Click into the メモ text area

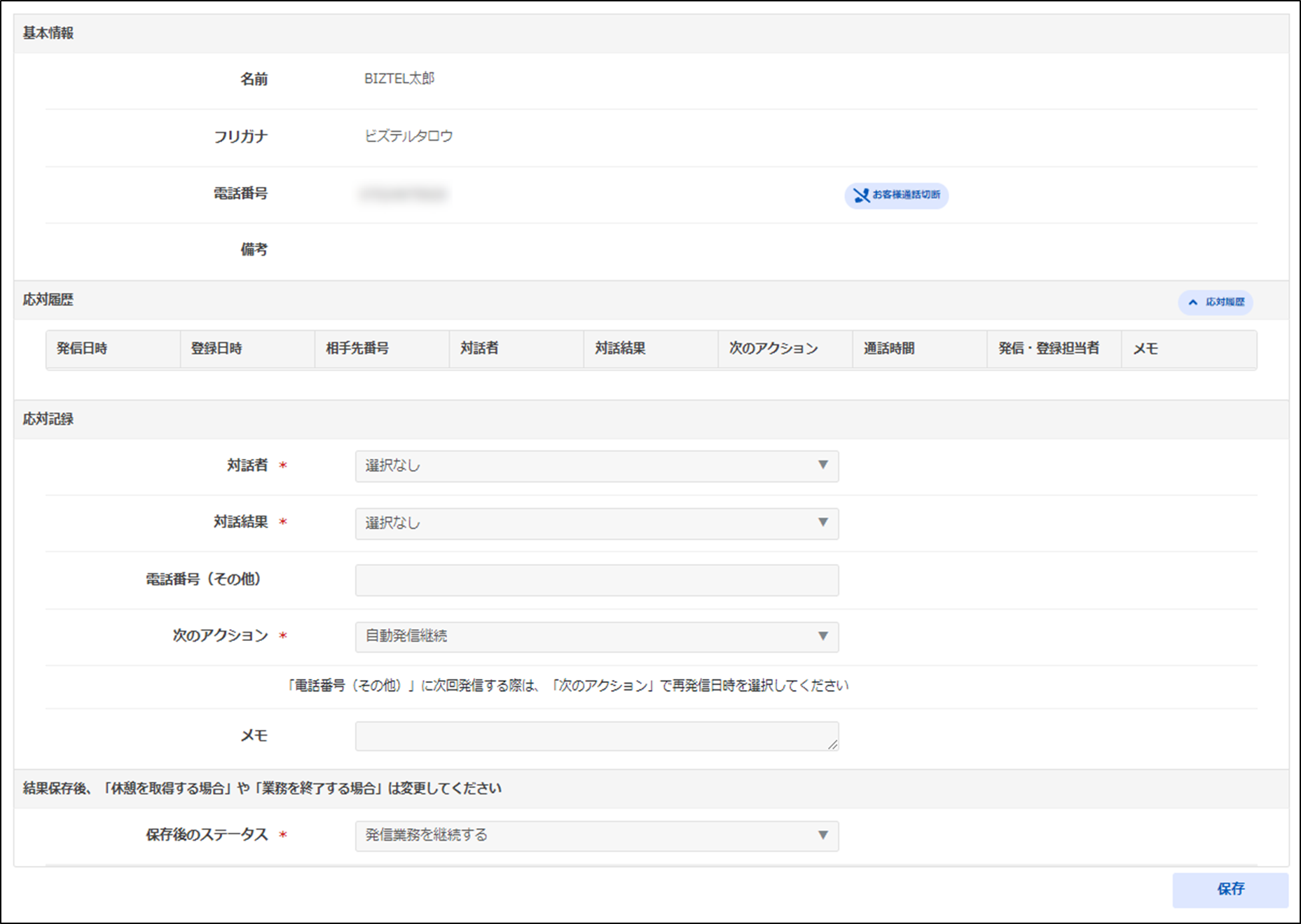click(x=596, y=736)
